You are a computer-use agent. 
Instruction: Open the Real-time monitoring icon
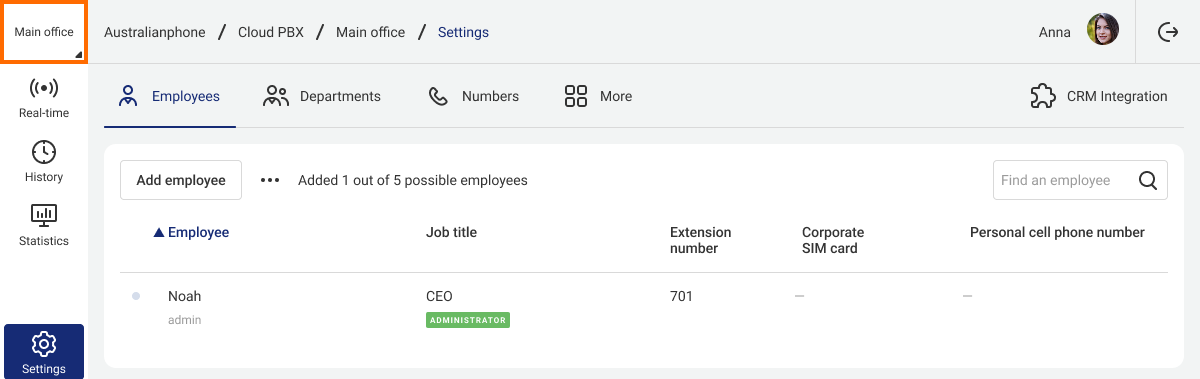[44, 88]
